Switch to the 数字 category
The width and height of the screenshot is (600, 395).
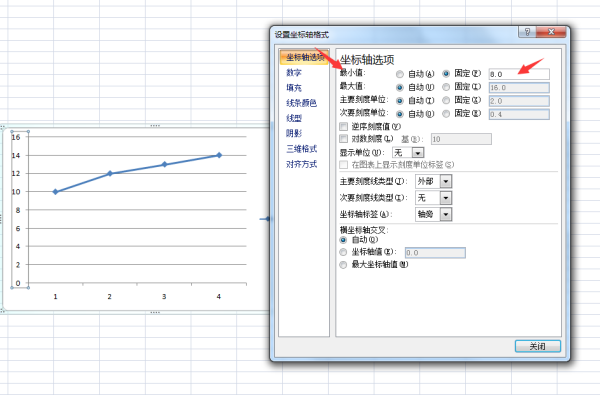(x=293, y=72)
